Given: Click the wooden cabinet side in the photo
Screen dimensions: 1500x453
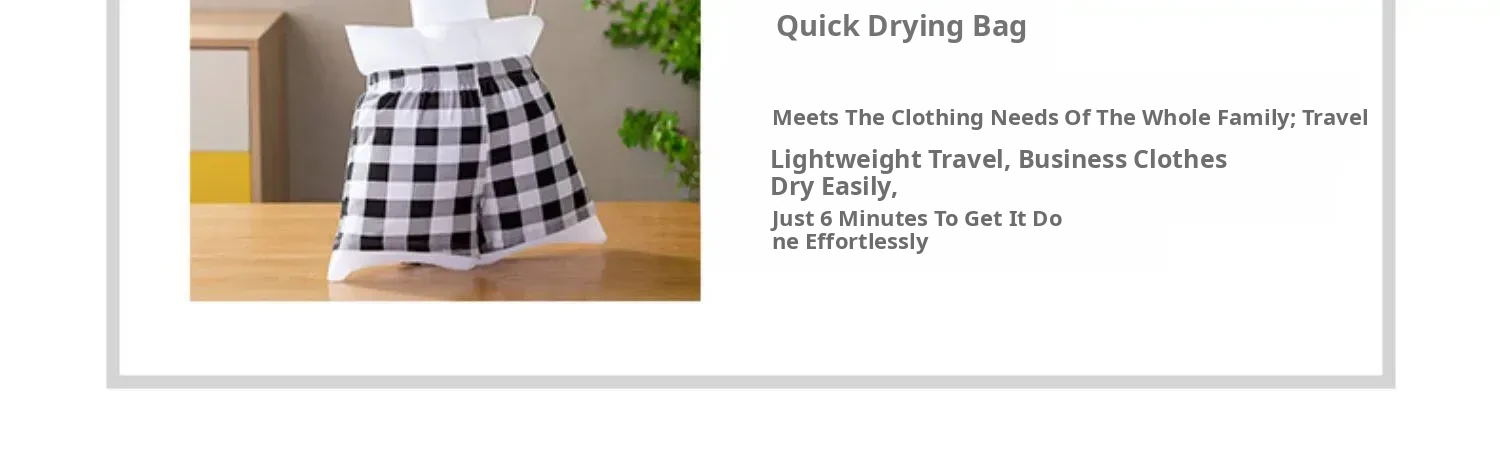Looking at the screenshot, I should (x=269, y=110).
